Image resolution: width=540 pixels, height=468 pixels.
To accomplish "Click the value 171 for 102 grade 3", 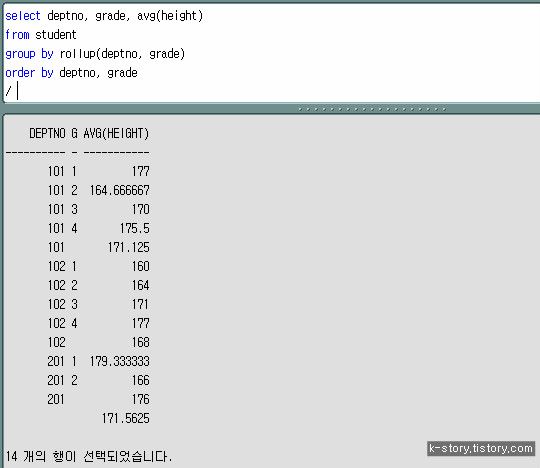I will 140,304.
